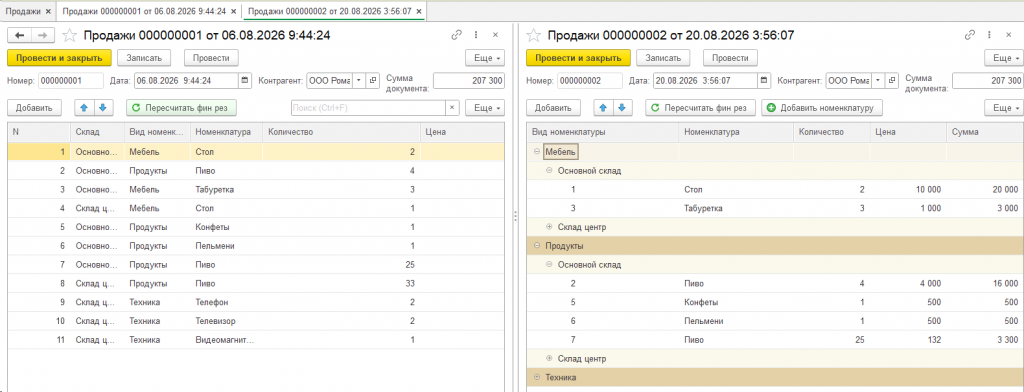1024x392 pixels.
Task: Click price cell 10 000 for Стол
Action: 908,189
